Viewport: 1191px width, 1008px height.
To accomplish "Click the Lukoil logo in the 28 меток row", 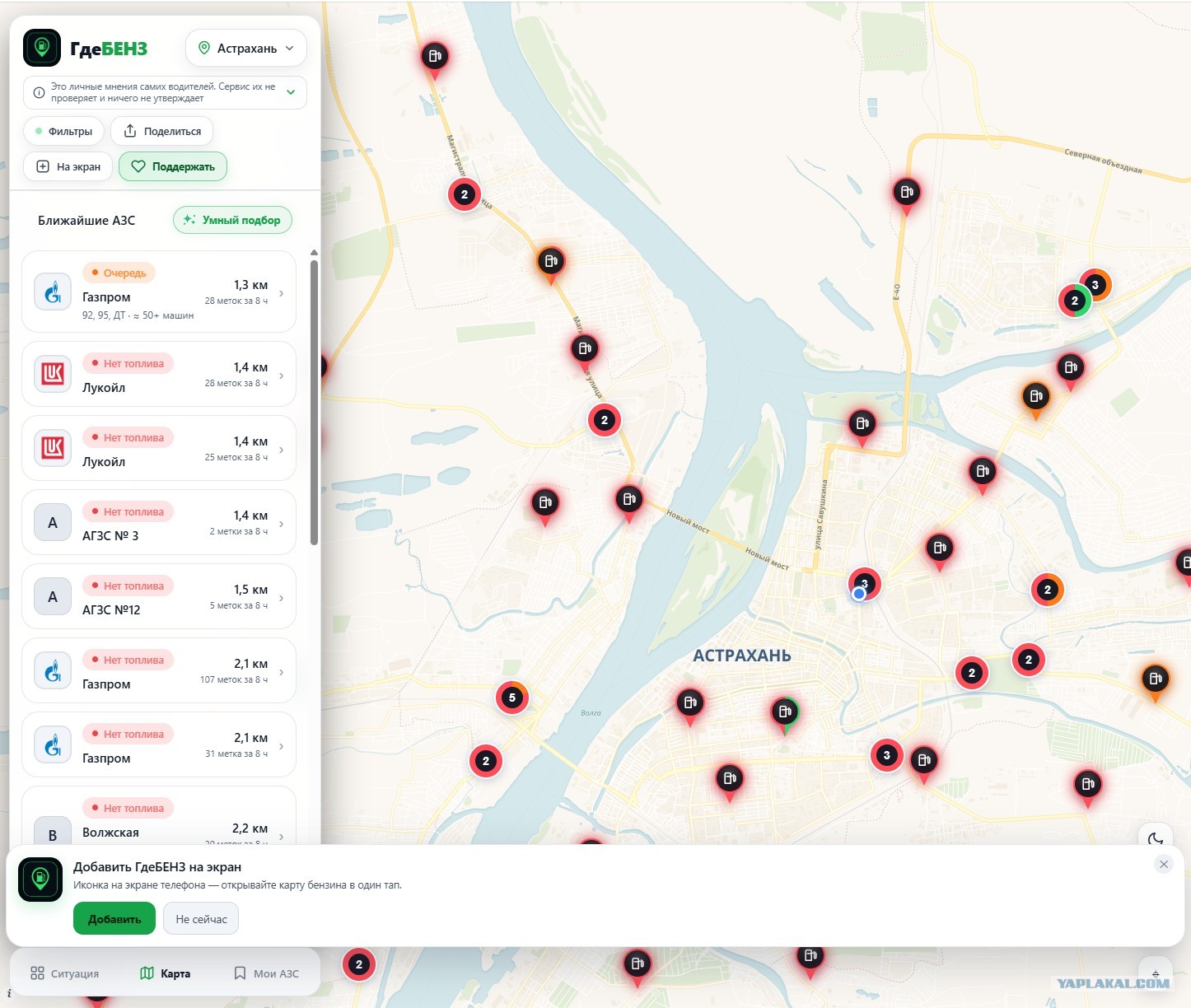I will 53,375.
